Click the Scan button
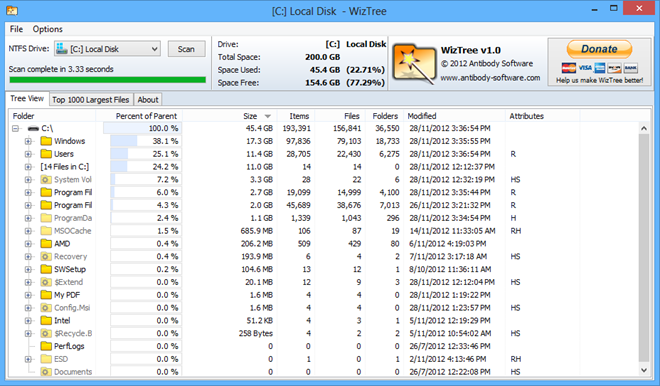 tap(186, 49)
